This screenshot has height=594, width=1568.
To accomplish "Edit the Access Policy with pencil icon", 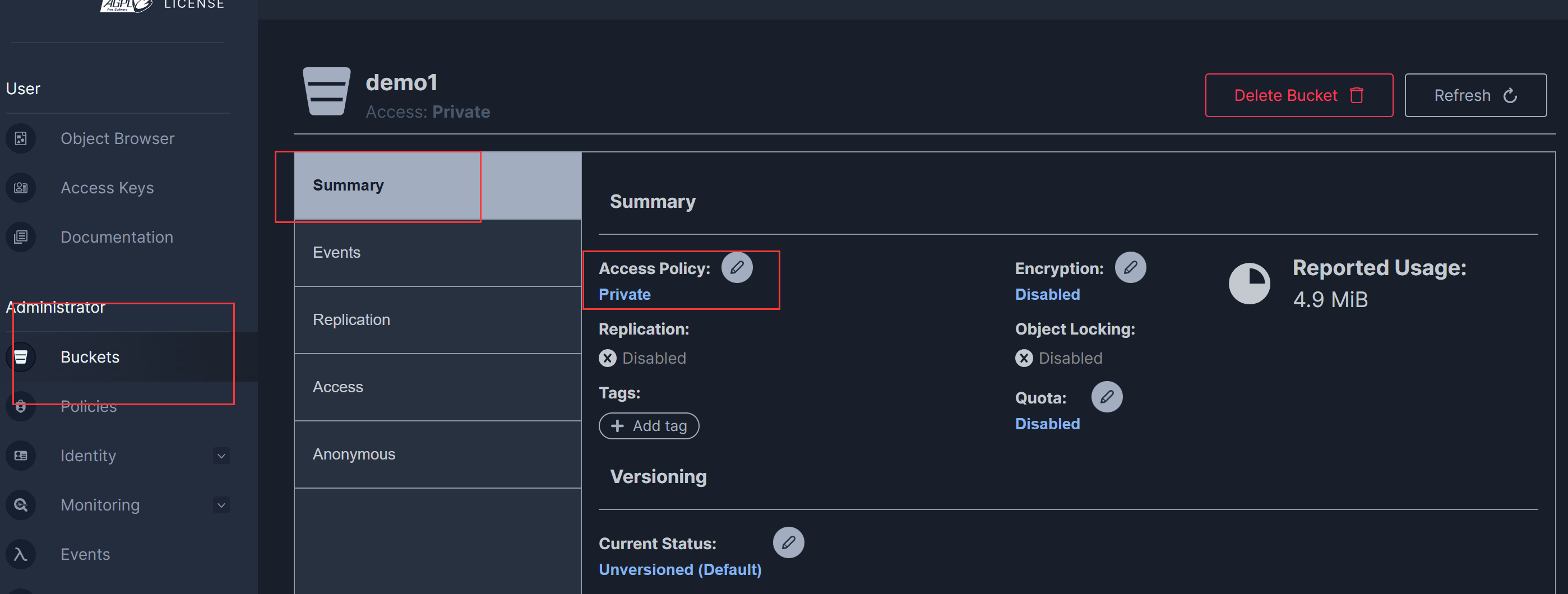I will click(x=737, y=268).
